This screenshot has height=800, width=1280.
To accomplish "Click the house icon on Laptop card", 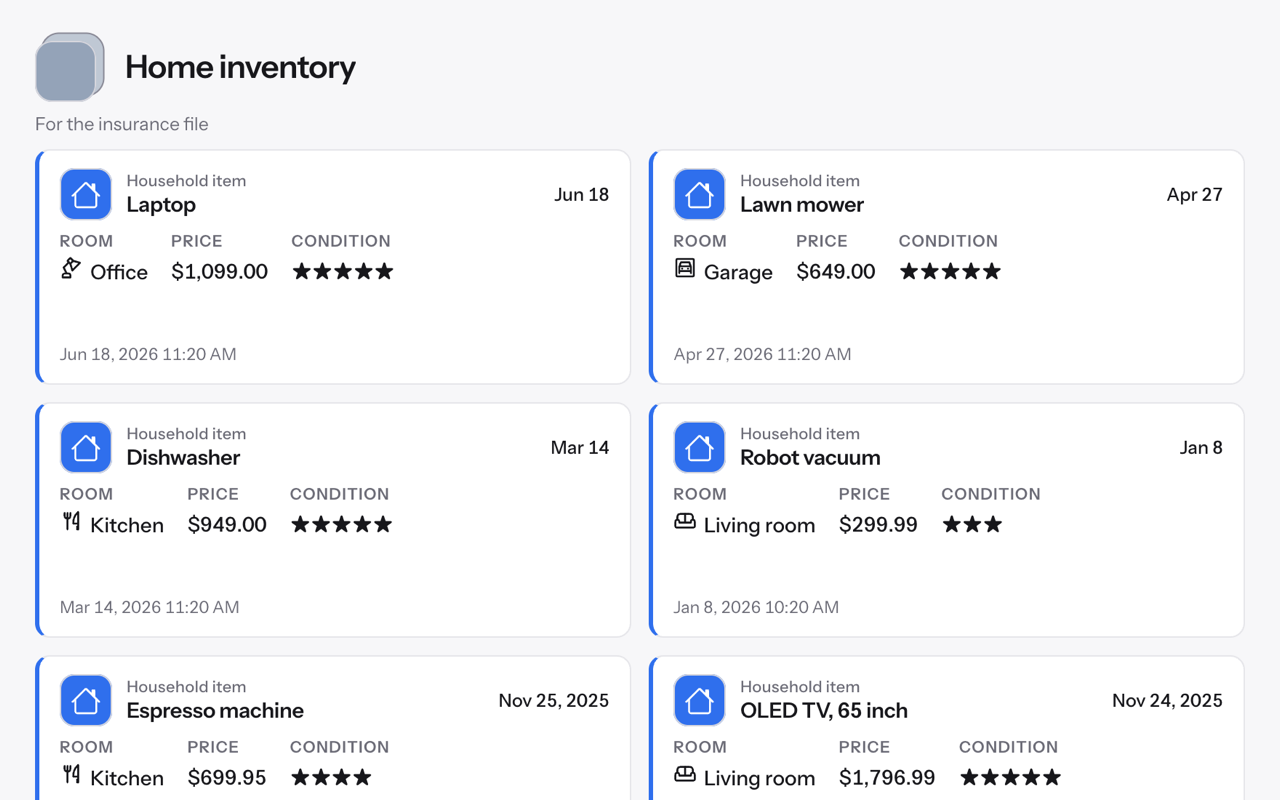I will click(x=86, y=194).
